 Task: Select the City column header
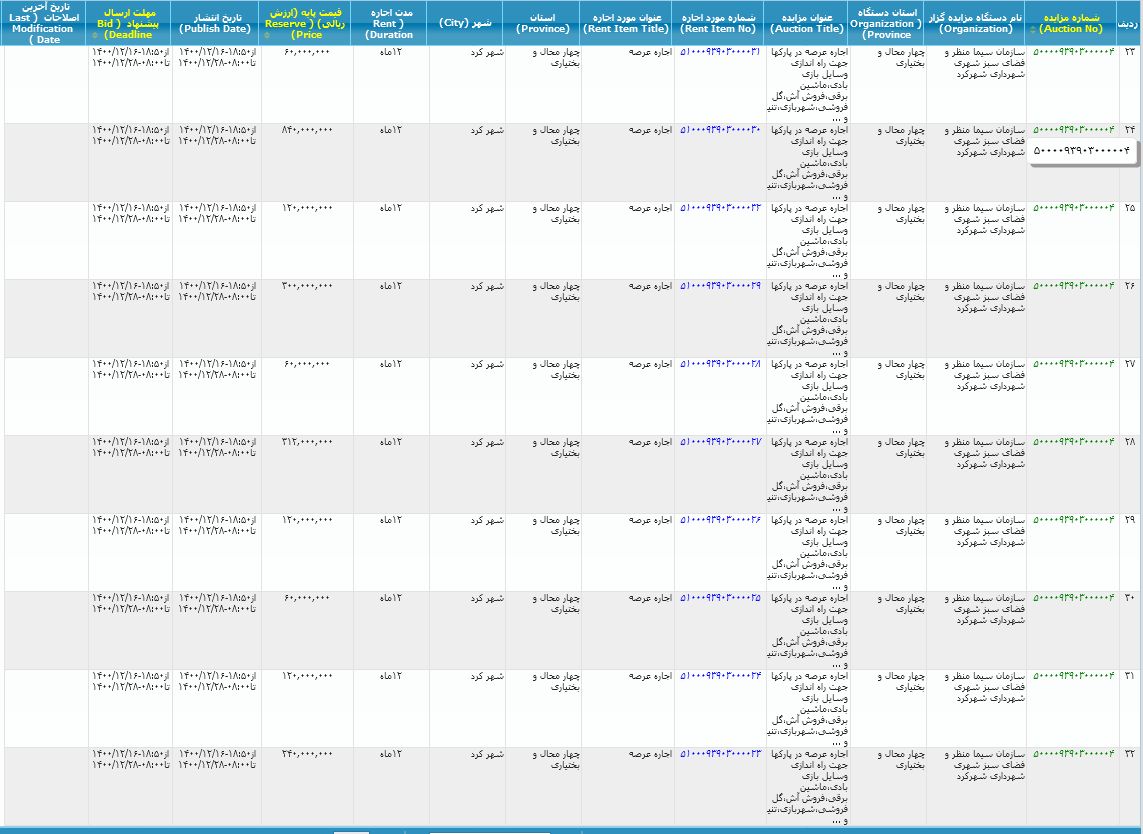click(x=467, y=23)
